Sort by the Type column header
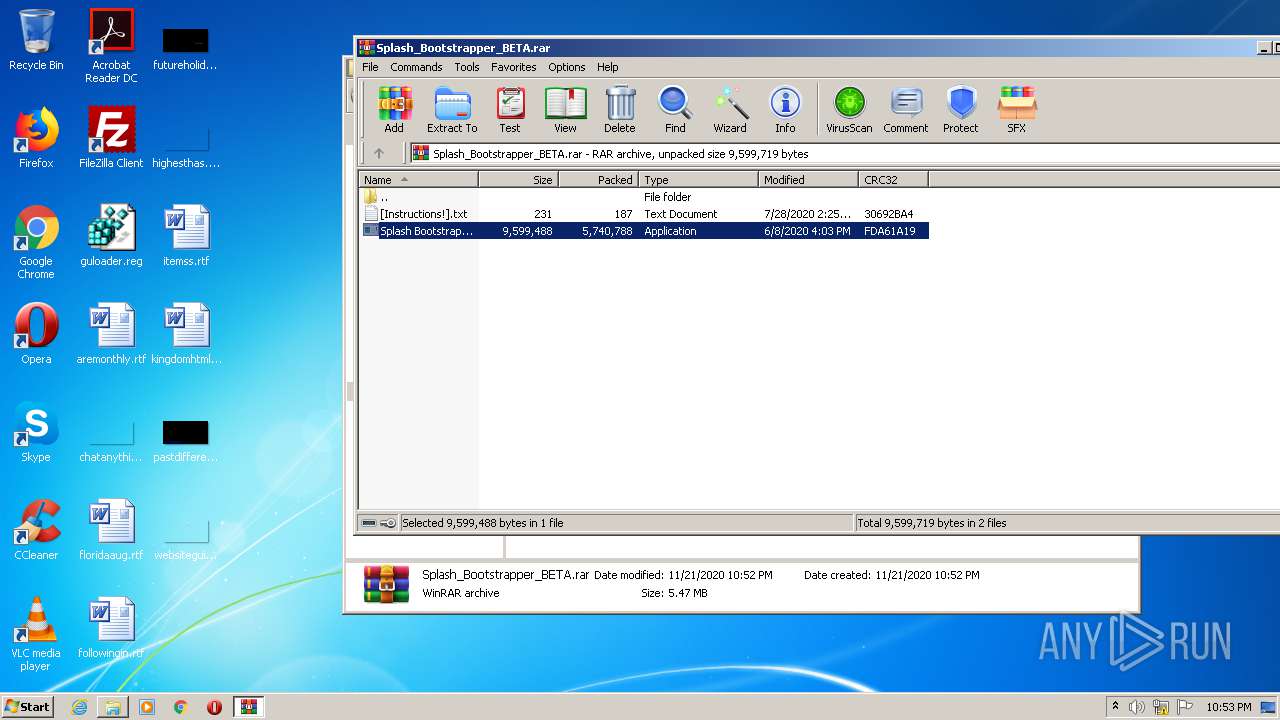The width and height of the screenshot is (1280, 720). coord(698,180)
